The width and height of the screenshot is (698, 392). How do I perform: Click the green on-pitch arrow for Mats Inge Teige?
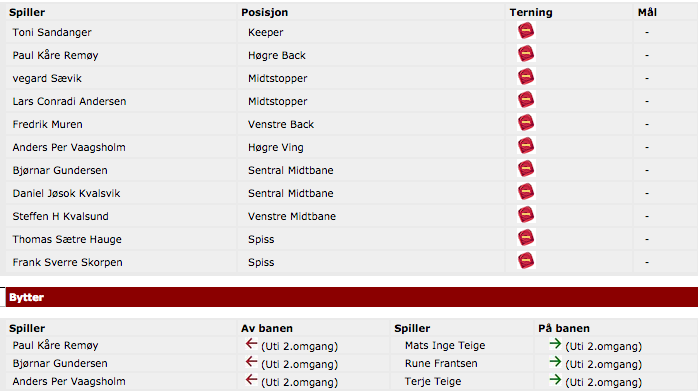coord(555,344)
